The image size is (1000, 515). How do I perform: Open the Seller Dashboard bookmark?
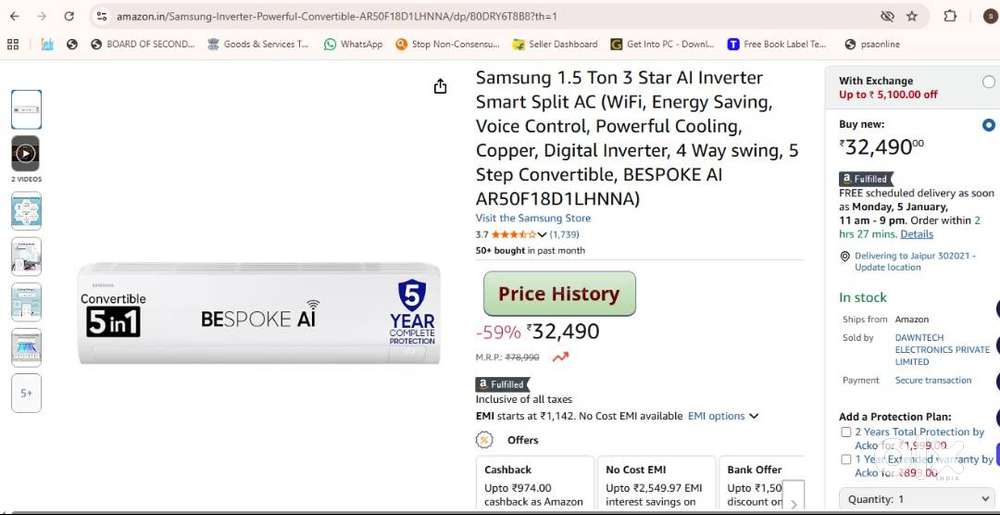click(x=555, y=44)
